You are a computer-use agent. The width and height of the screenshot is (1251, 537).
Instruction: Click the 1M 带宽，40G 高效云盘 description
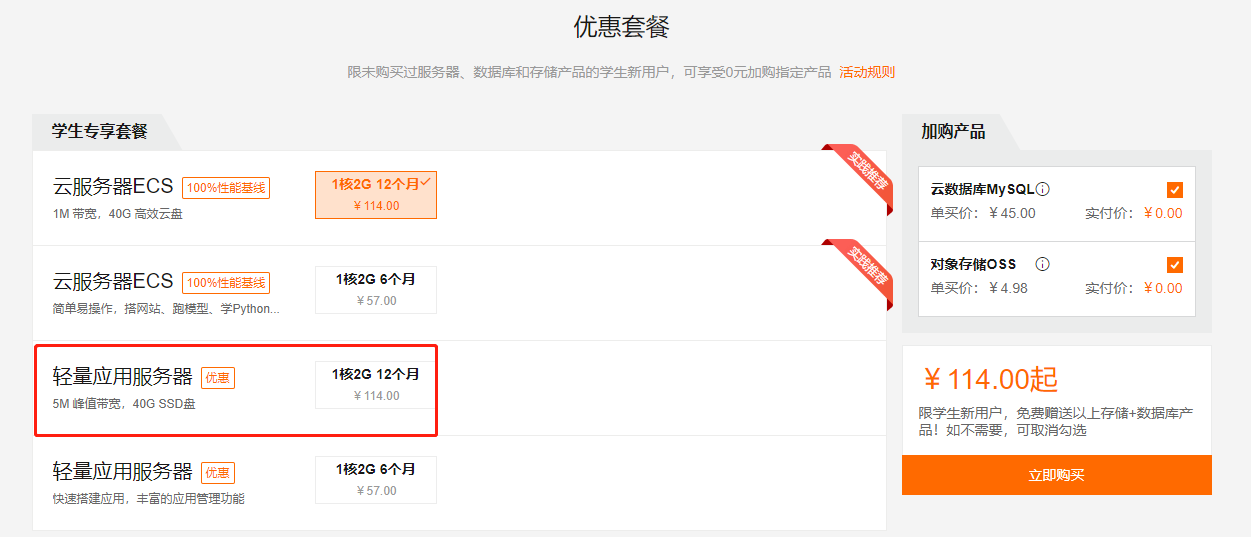tap(118, 214)
